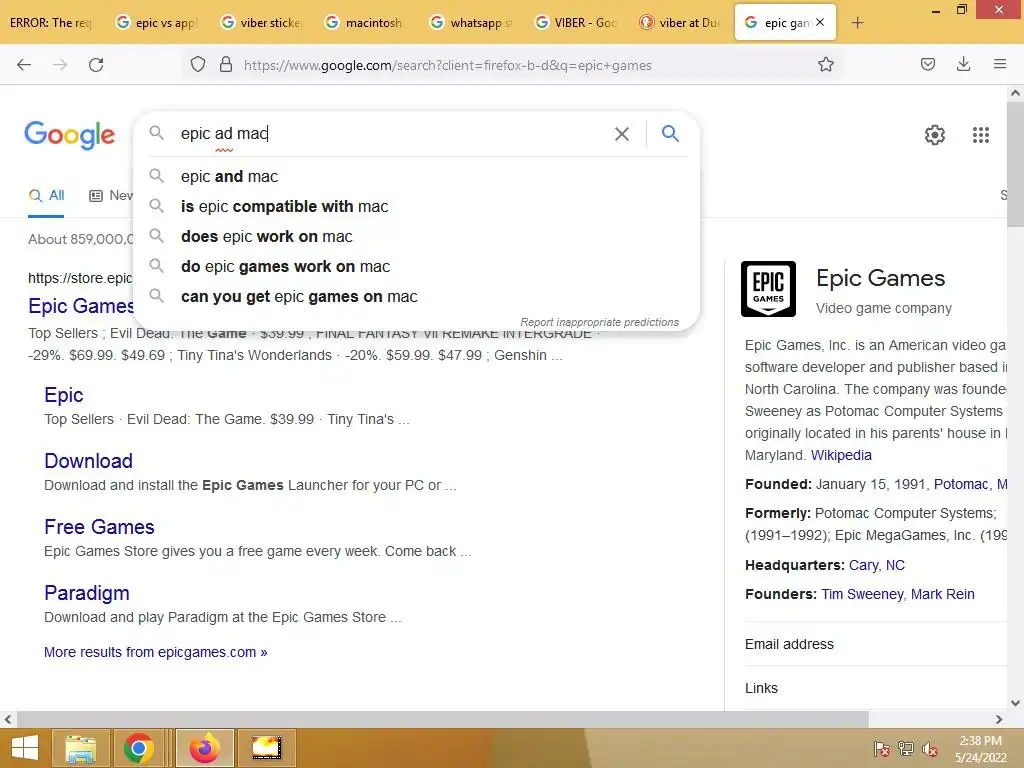
Task: Open the Wikipedia link in knowledge panel
Action: (x=841, y=455)
